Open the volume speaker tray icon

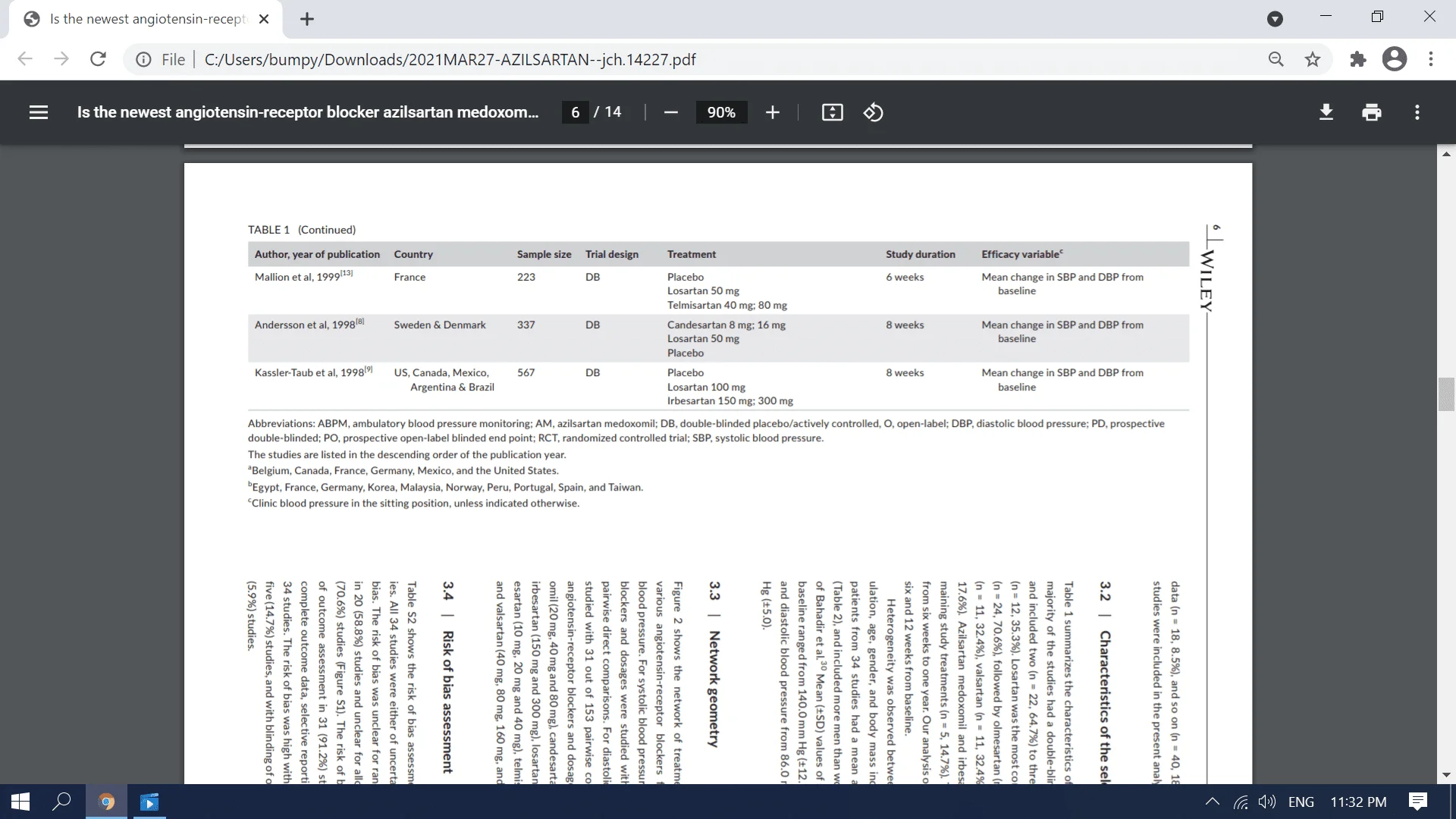1266,802
